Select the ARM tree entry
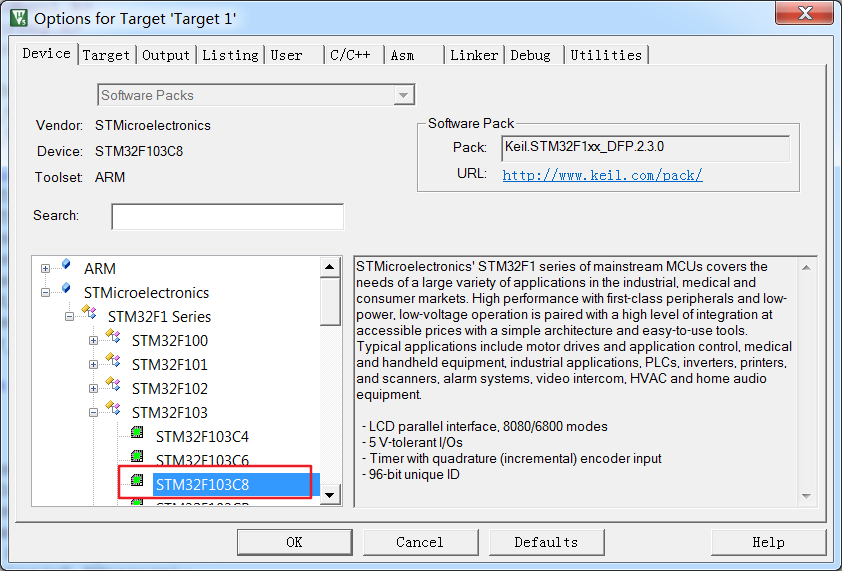 click(100, 269)
